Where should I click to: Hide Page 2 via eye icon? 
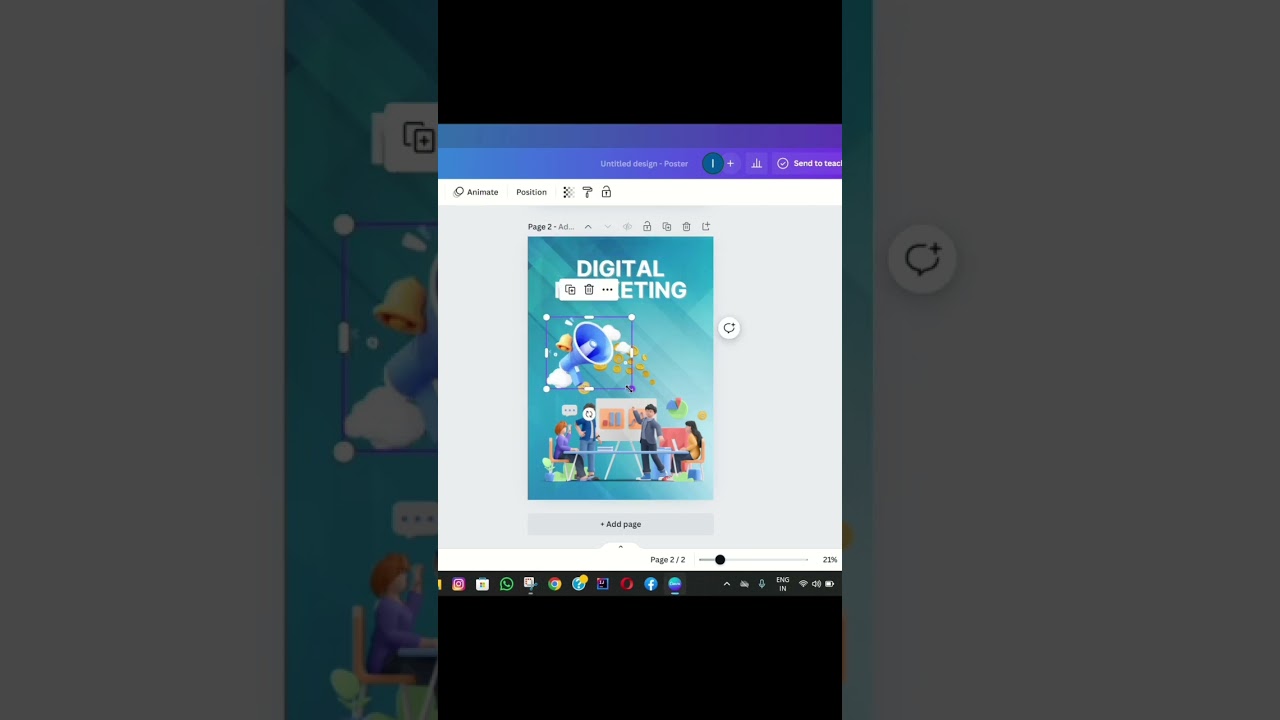point(627,227)
